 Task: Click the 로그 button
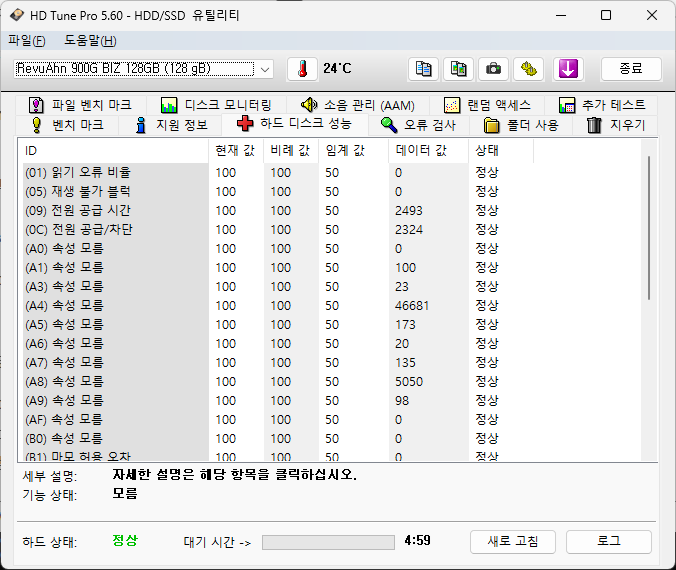click(608, 542)
